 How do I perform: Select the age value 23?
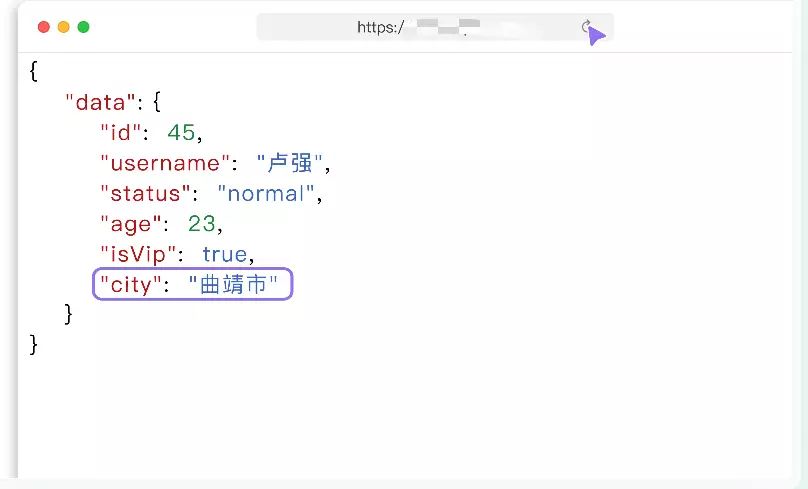tap(201, 224)
